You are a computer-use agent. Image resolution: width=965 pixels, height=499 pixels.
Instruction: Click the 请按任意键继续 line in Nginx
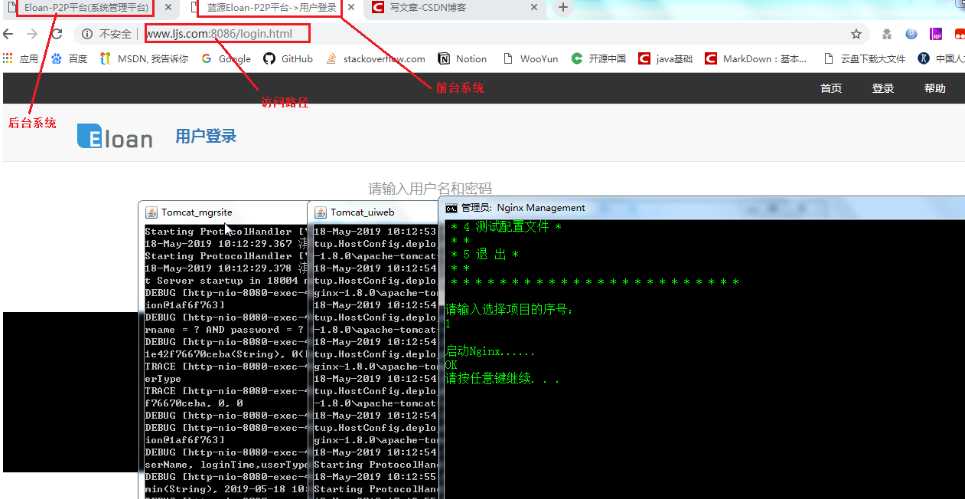click(x=502, y=378)
